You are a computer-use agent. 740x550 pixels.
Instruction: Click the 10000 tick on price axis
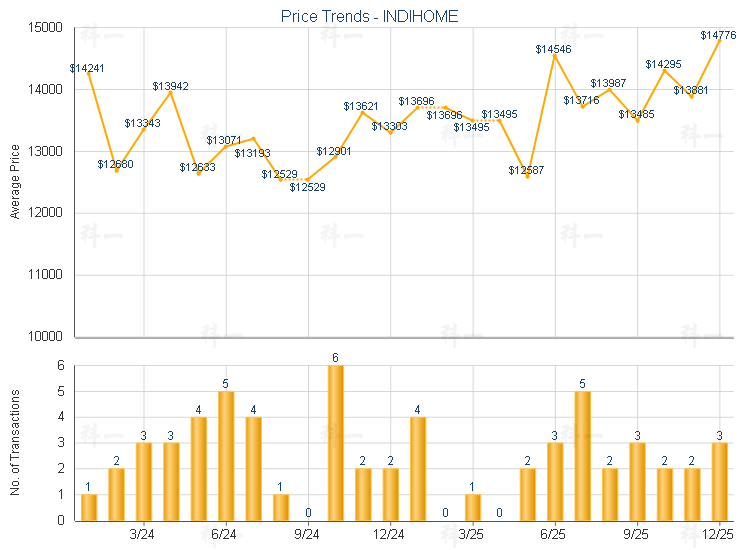(x=46, y=336)
